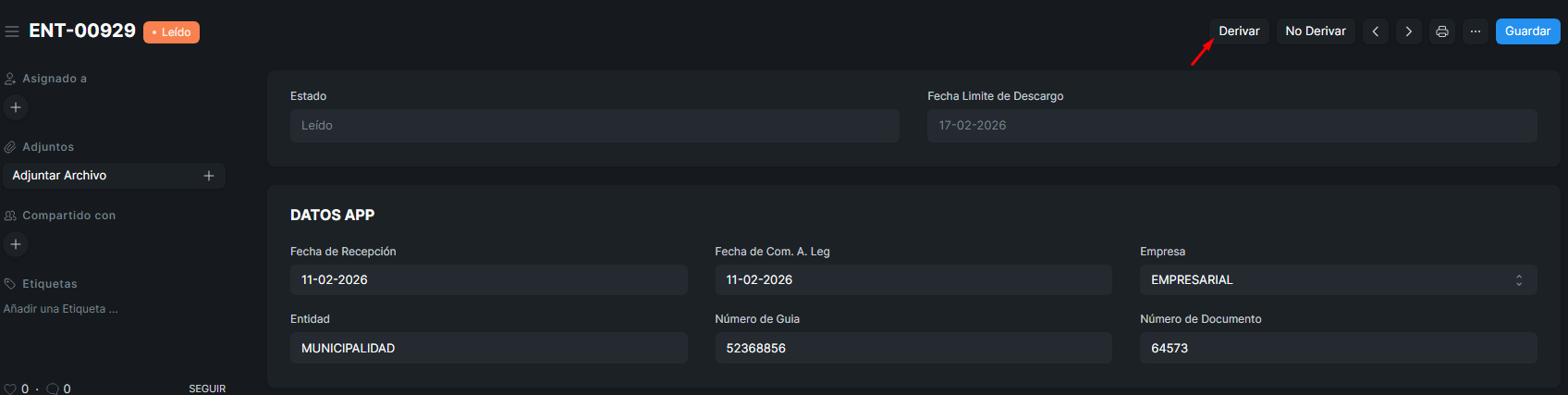
Task: Click the No Derivar button
Action: (x=1315, y=31)
